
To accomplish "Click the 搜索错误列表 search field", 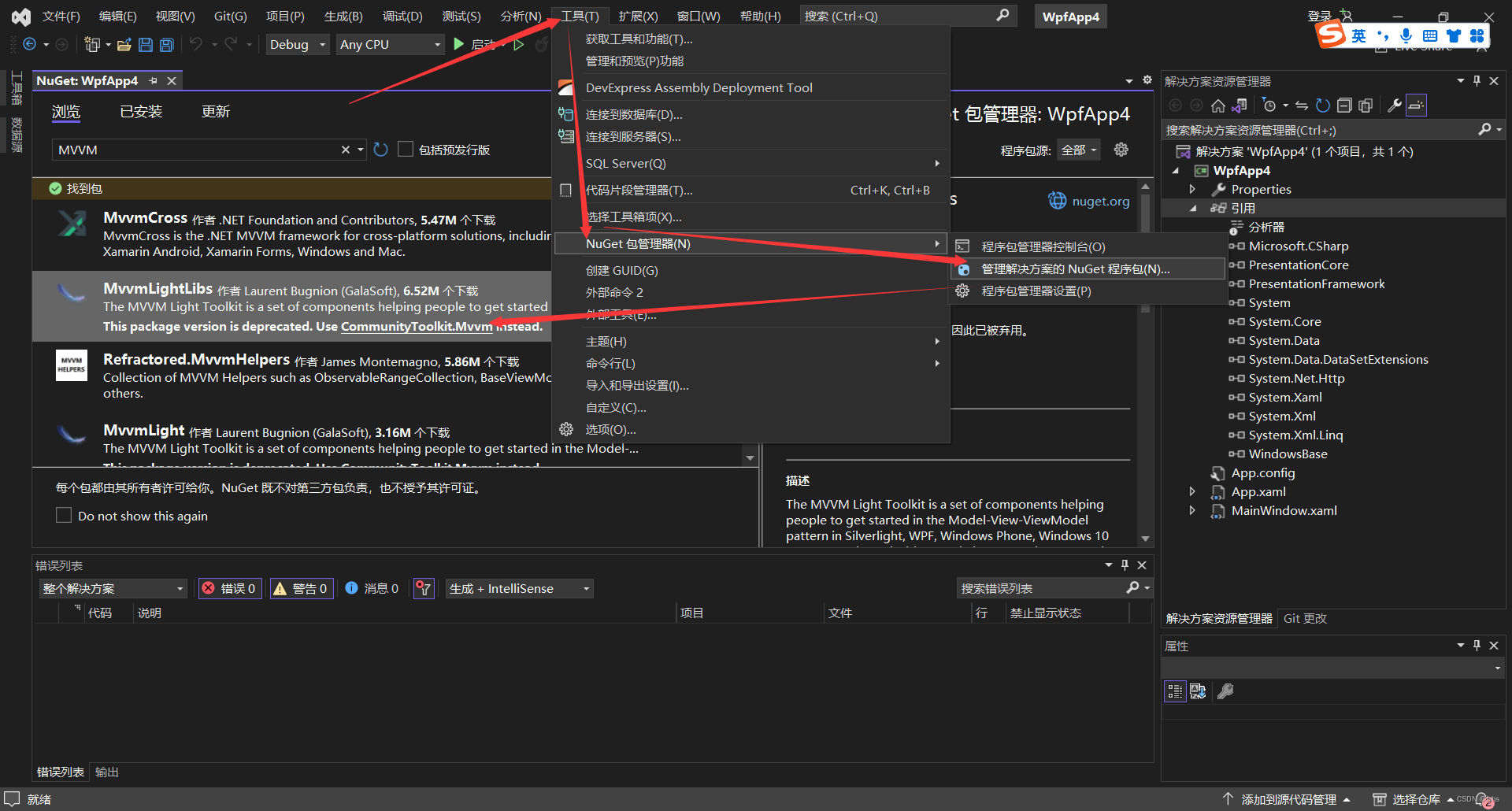I will pyautogui.click(x=1041, y=588).
